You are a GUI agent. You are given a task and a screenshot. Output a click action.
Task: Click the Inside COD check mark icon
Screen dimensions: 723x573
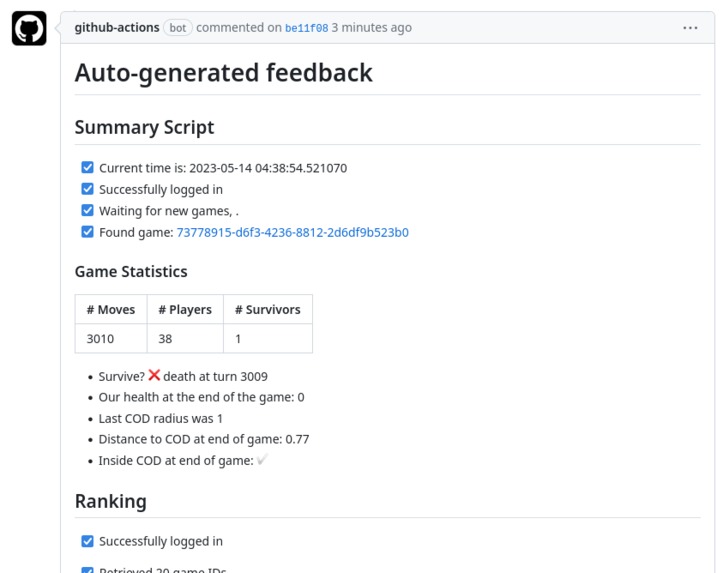262,459
